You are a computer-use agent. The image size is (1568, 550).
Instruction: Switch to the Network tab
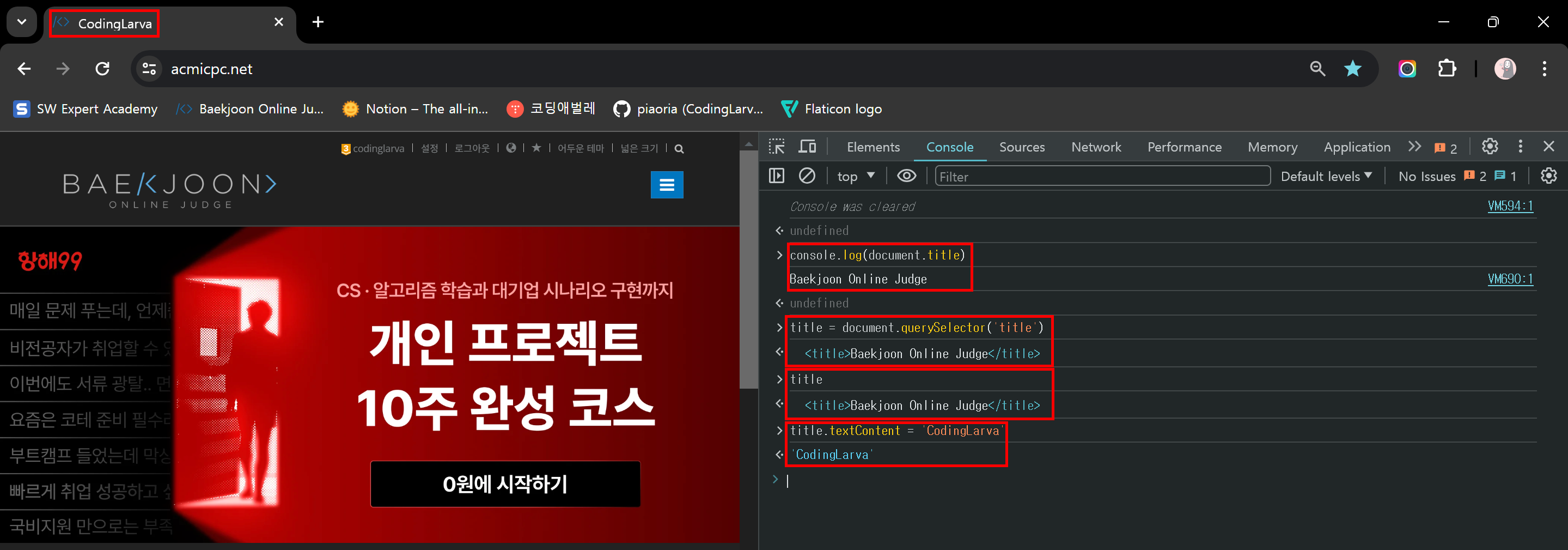[x=1096, y=147]
